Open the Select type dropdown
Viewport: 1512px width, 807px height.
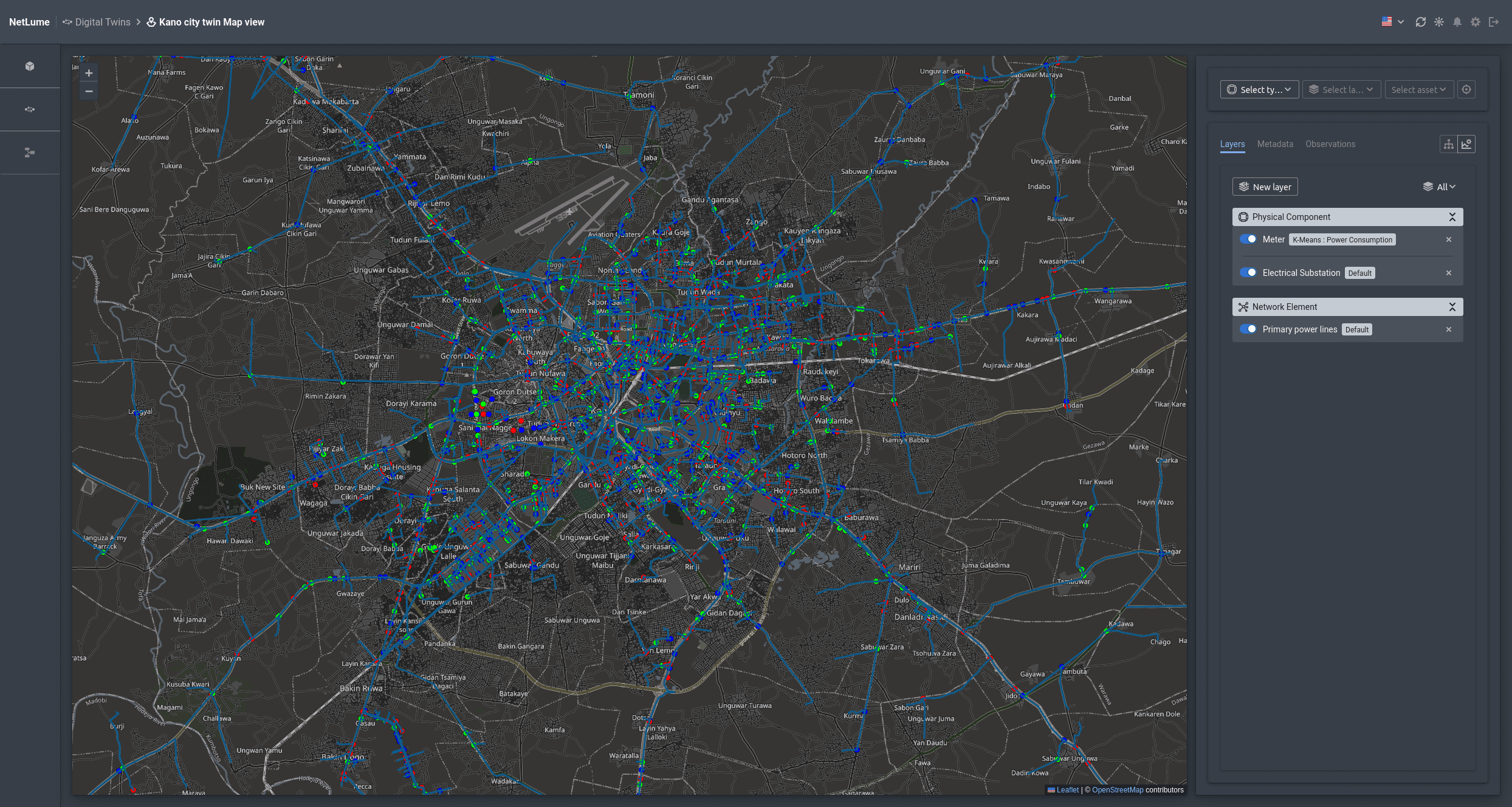point(1259,89)
